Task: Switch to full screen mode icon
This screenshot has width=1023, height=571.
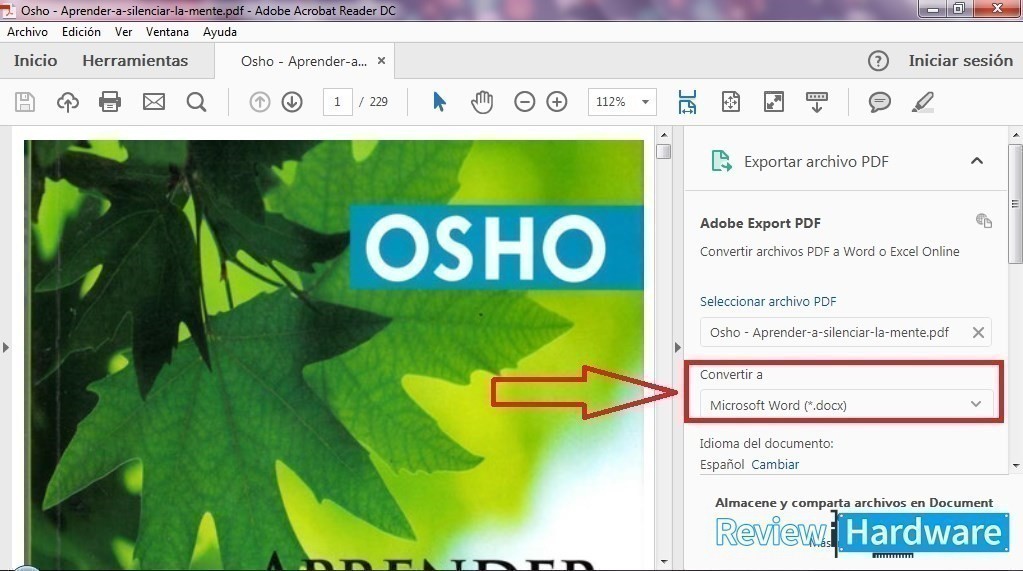Action: point(774,102)
